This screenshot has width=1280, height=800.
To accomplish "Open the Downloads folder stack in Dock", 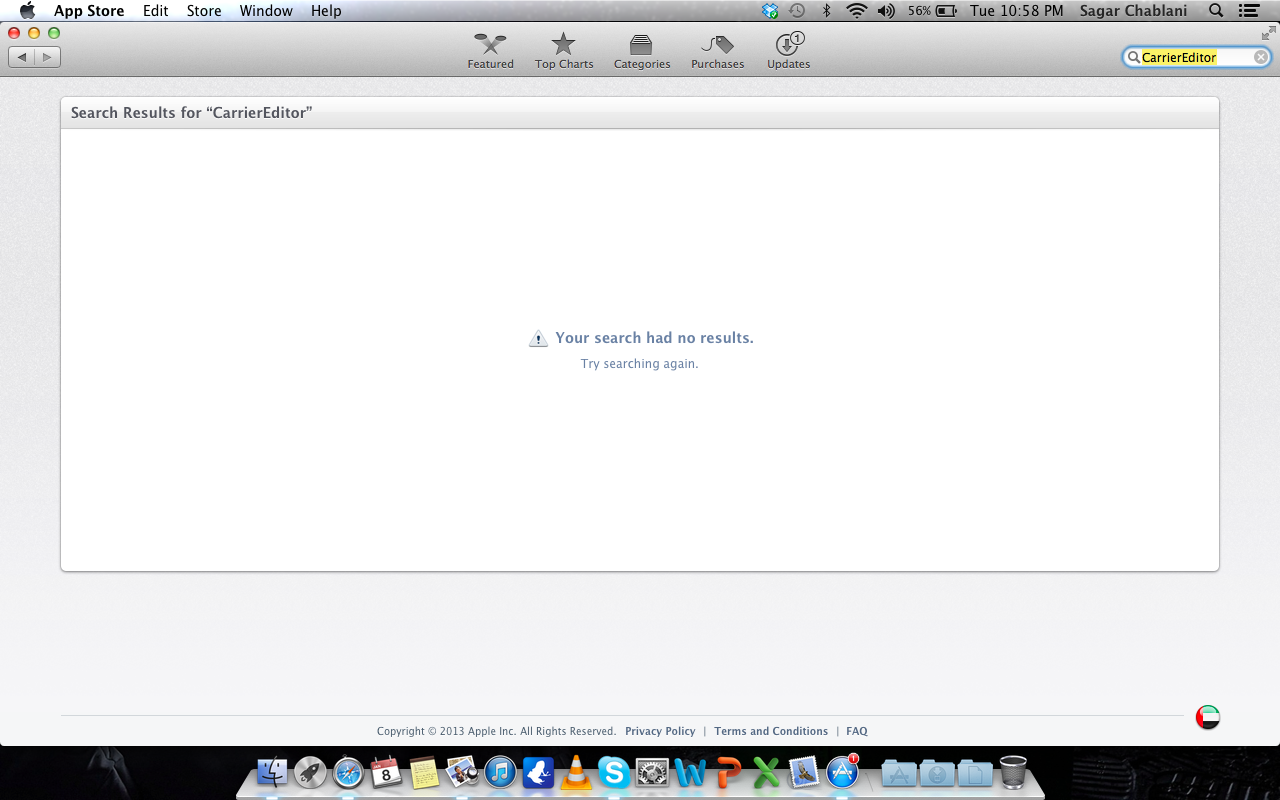I will coord(937,773).
